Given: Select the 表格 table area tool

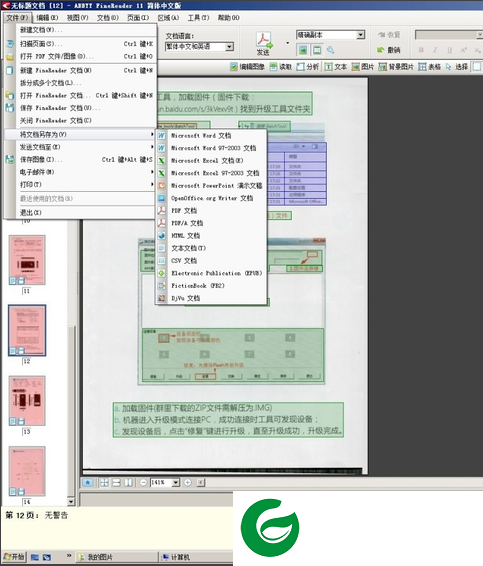Looking at the screenshot, I should tap(430, 67).
